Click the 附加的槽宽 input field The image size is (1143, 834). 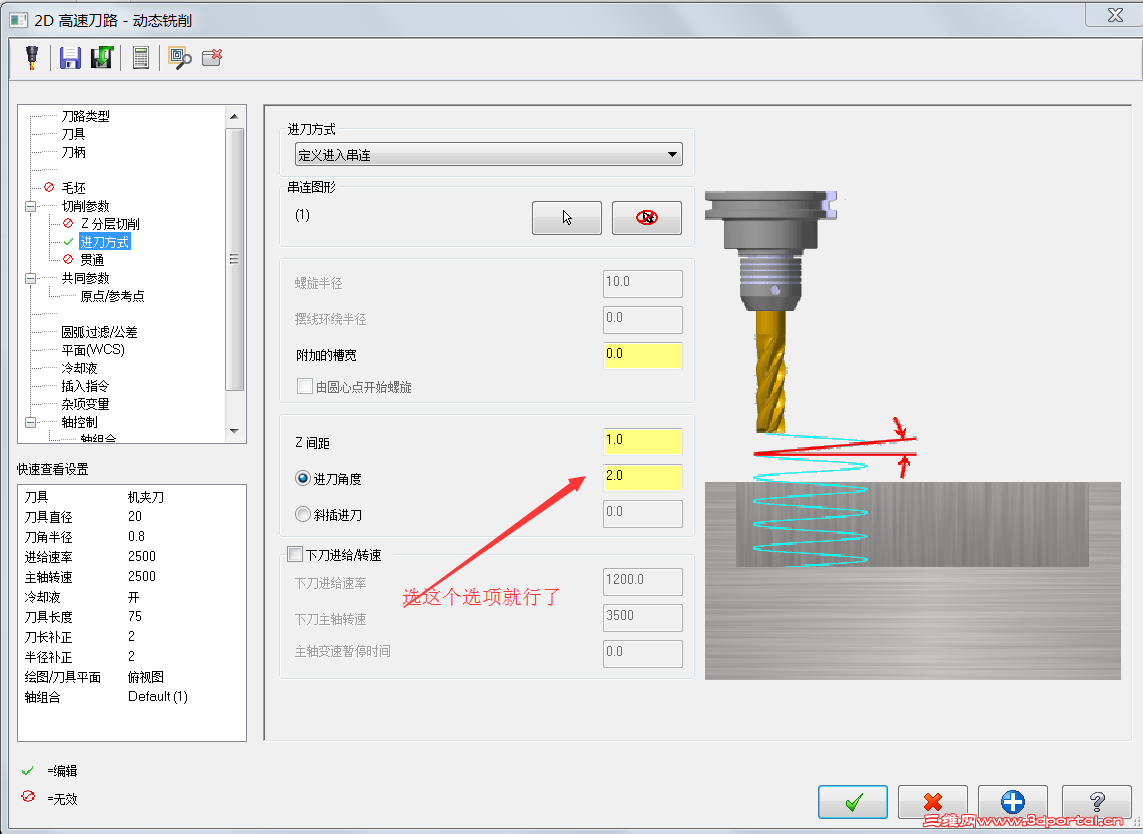(643, 355)
